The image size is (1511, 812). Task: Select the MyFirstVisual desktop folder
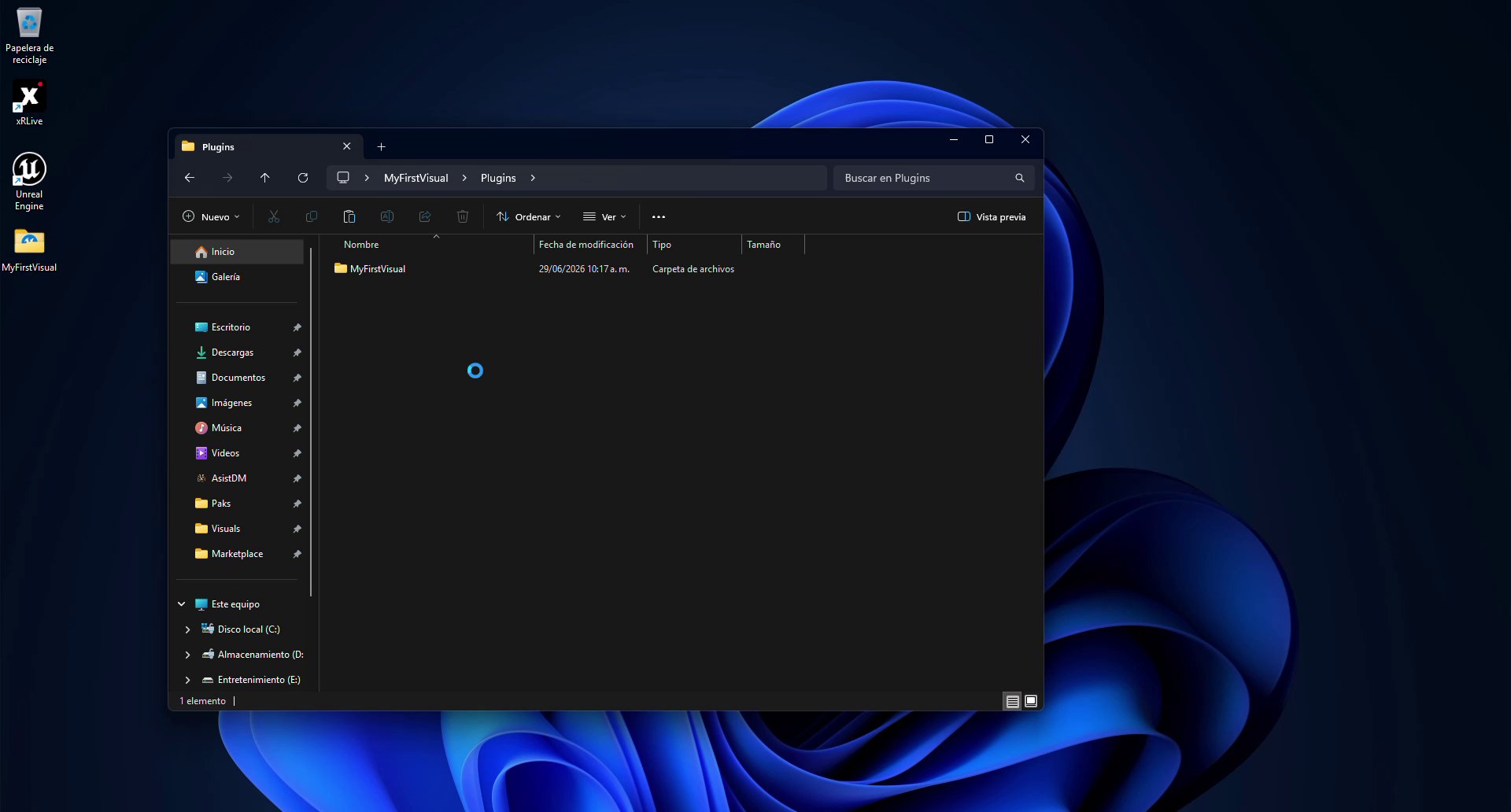29,250
